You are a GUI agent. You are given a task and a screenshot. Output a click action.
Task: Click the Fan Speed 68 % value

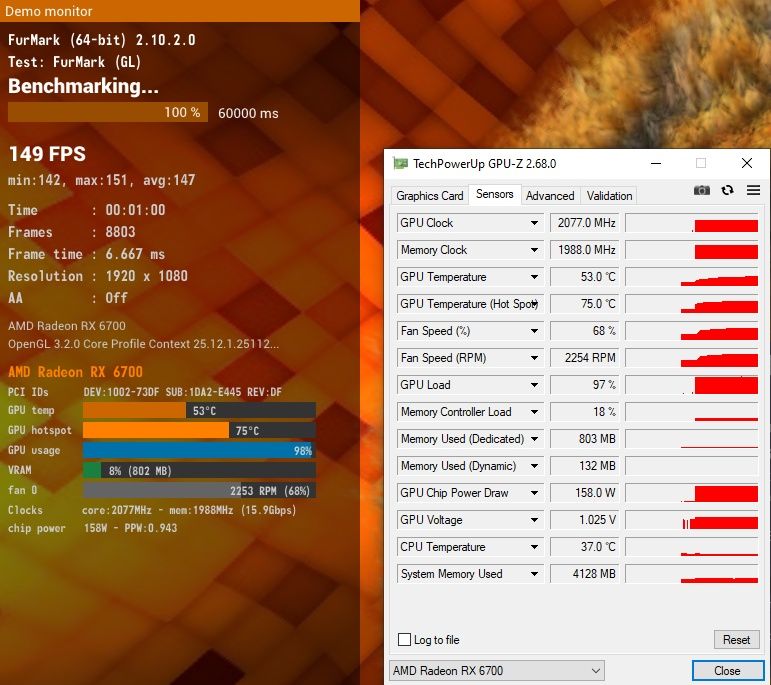pyautogui.click(x=584, y=331)
